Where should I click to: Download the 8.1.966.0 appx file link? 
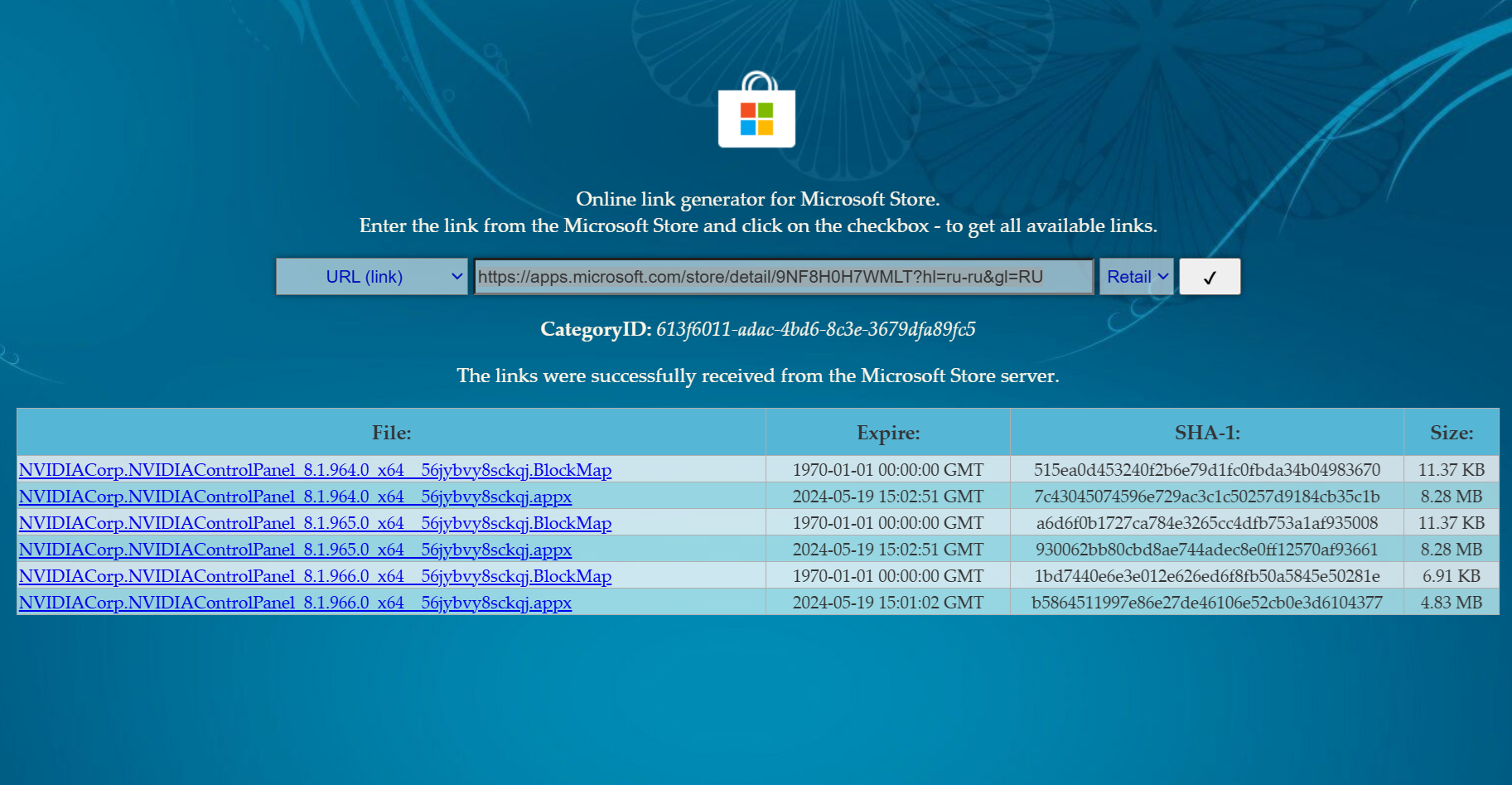pos(295,603)
